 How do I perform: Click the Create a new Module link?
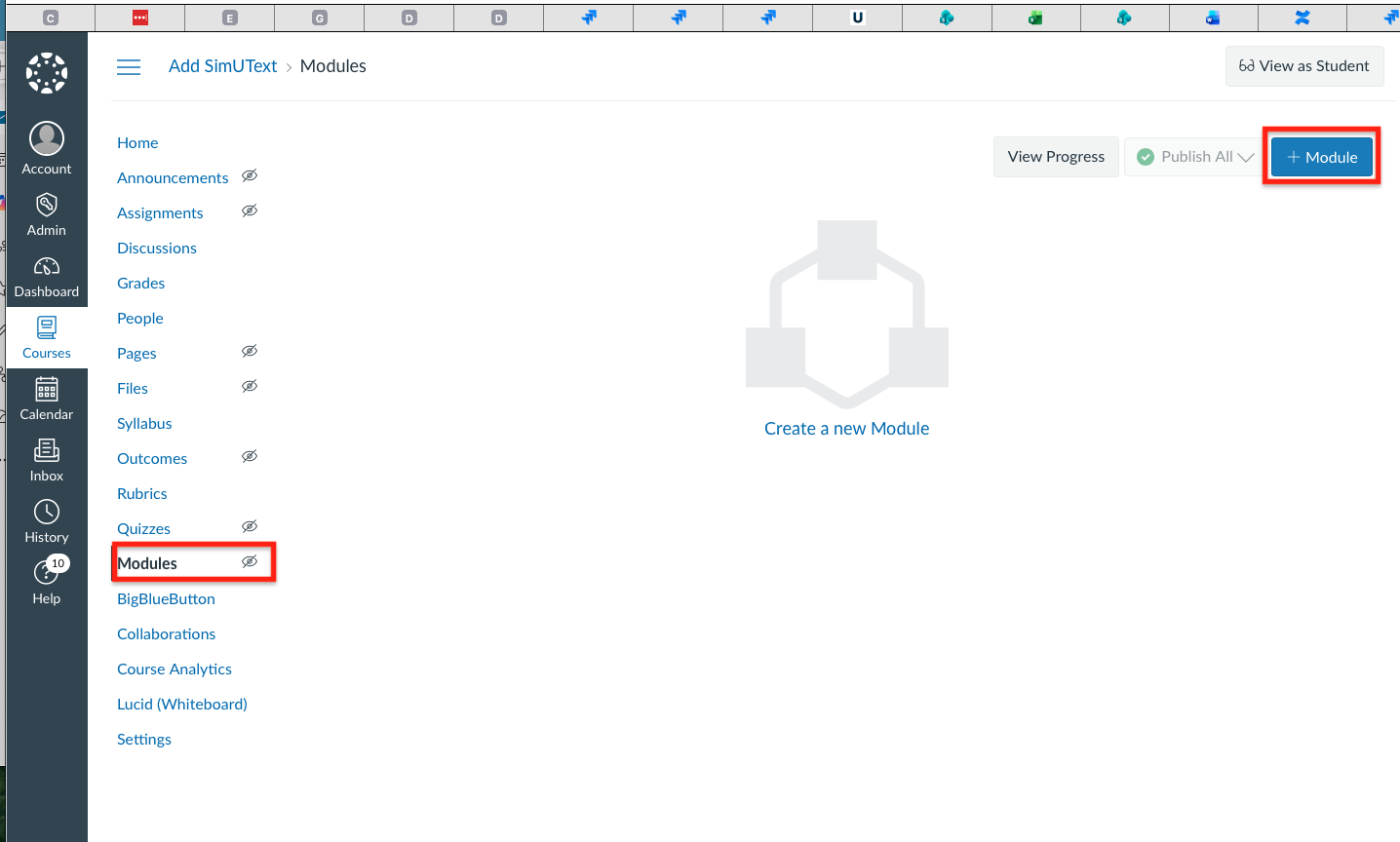(x=846, y=429)
